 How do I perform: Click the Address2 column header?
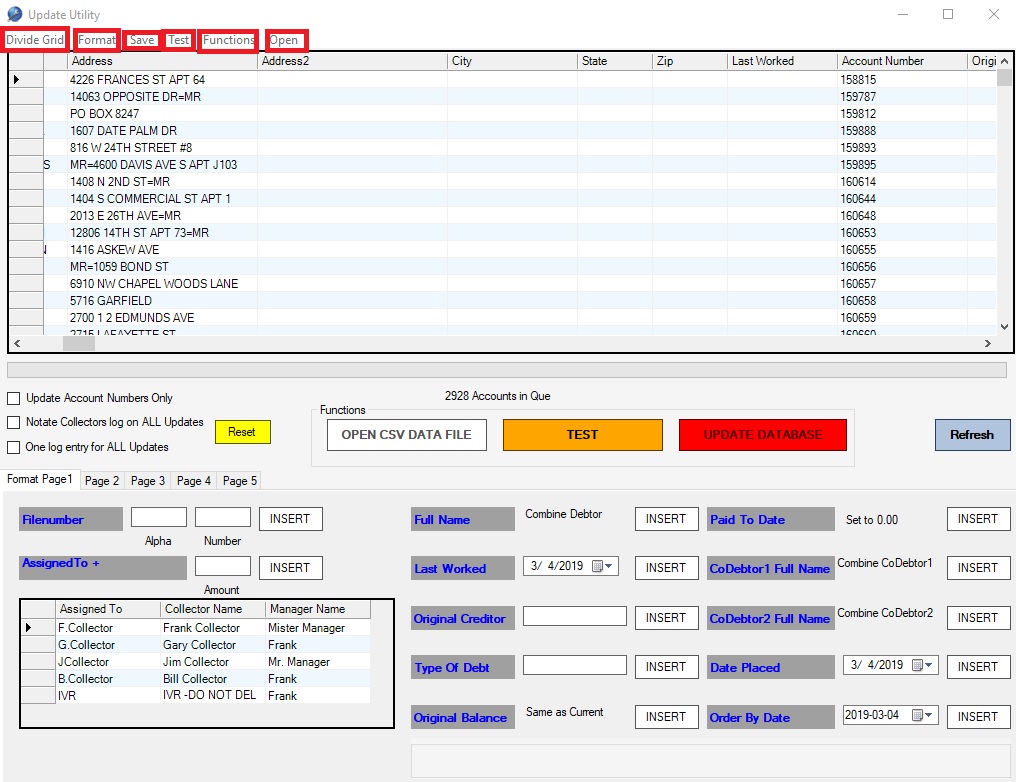[x=352, y=61]
